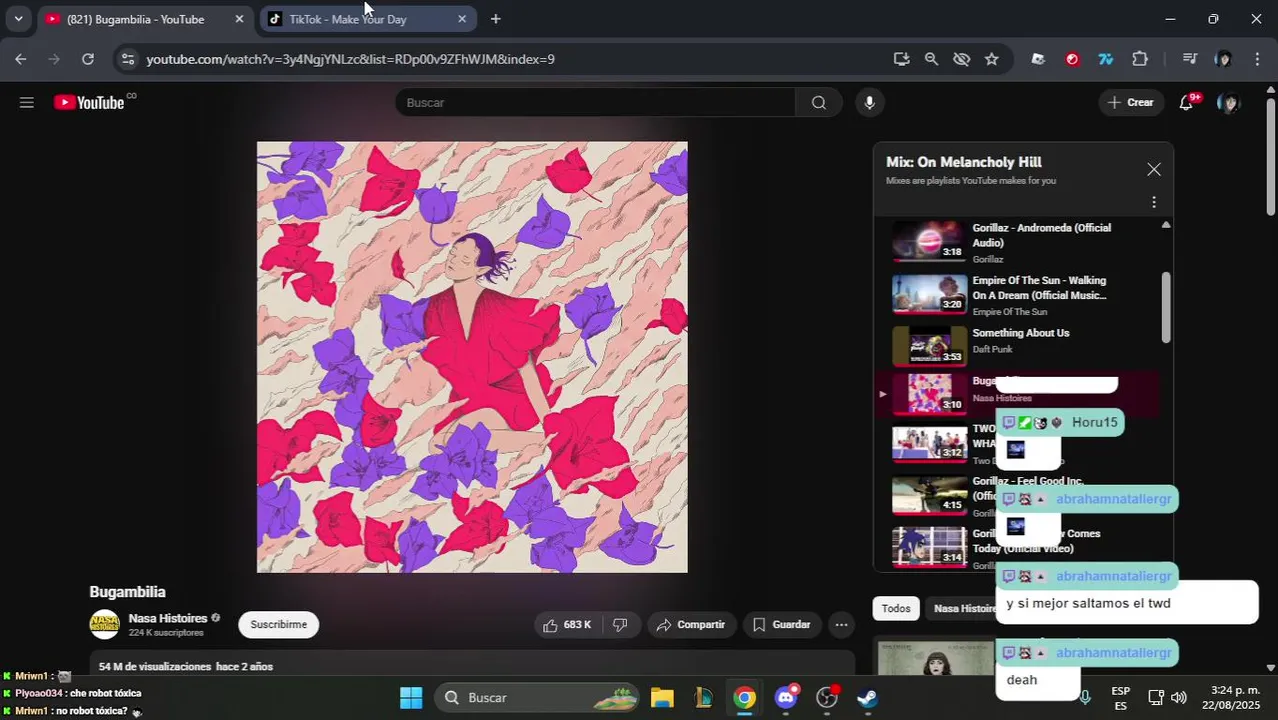
Task: Subscribe with the Suscribirme button
Action: pyautogui.click(x=278, y=625)
